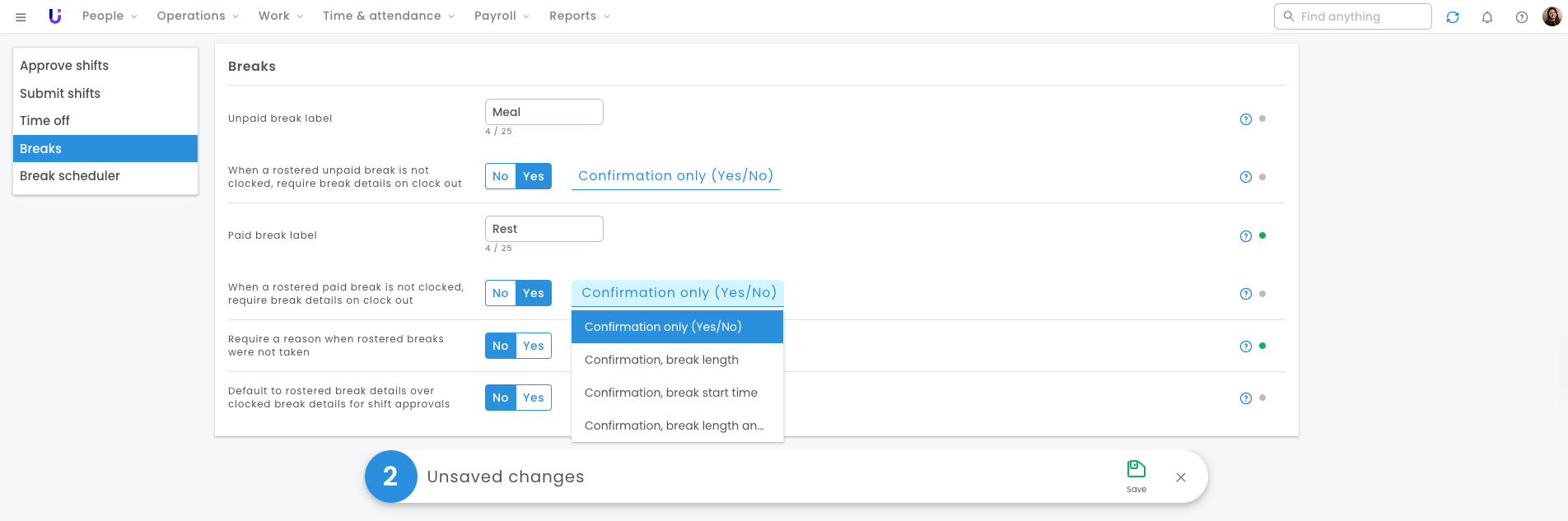Expand the Payroll menu

pos(502,16)
